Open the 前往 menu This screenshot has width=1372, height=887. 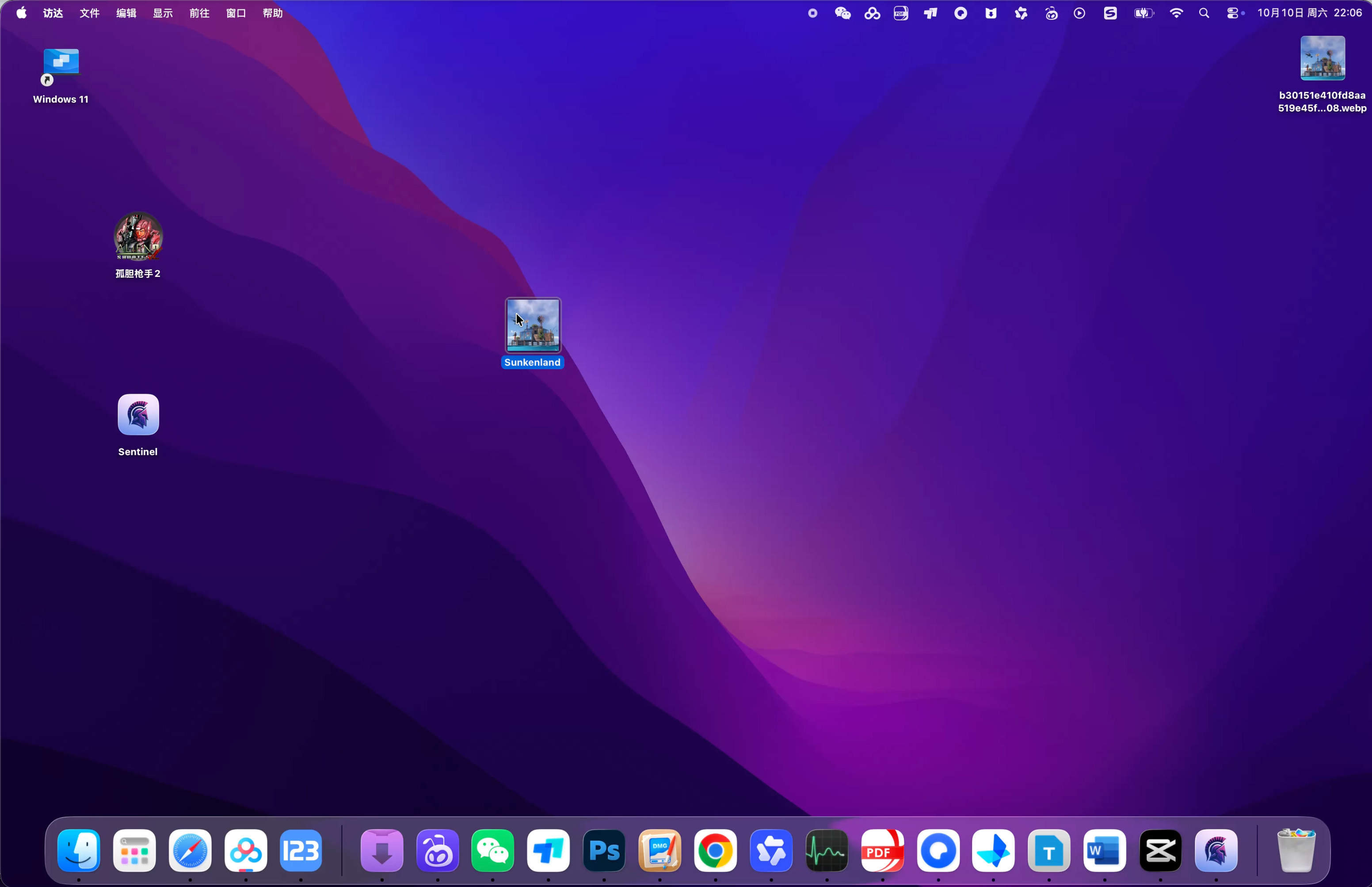point(199,13)
